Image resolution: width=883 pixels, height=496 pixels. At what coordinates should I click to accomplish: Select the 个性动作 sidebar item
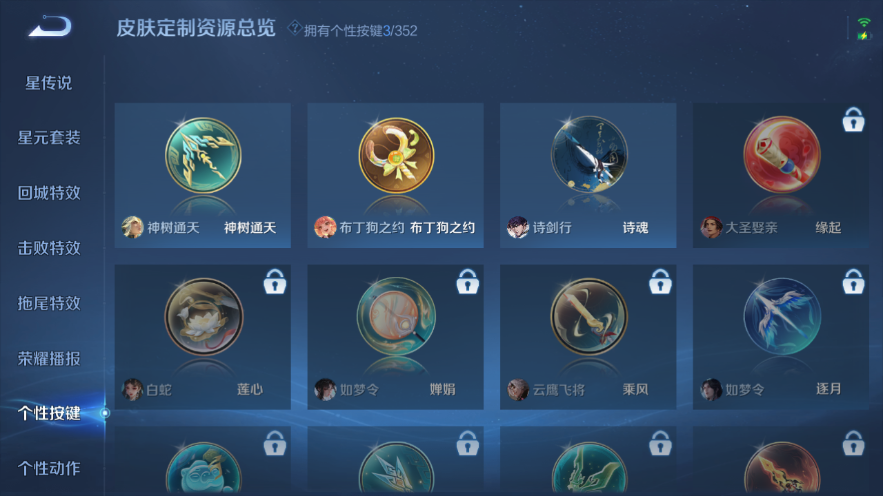(49, 468)
